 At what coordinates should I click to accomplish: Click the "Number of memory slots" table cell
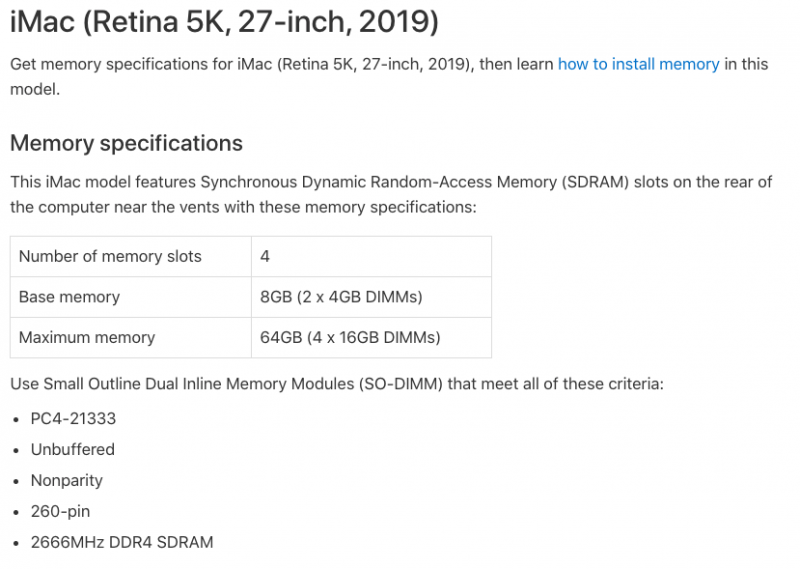[110, 257]
